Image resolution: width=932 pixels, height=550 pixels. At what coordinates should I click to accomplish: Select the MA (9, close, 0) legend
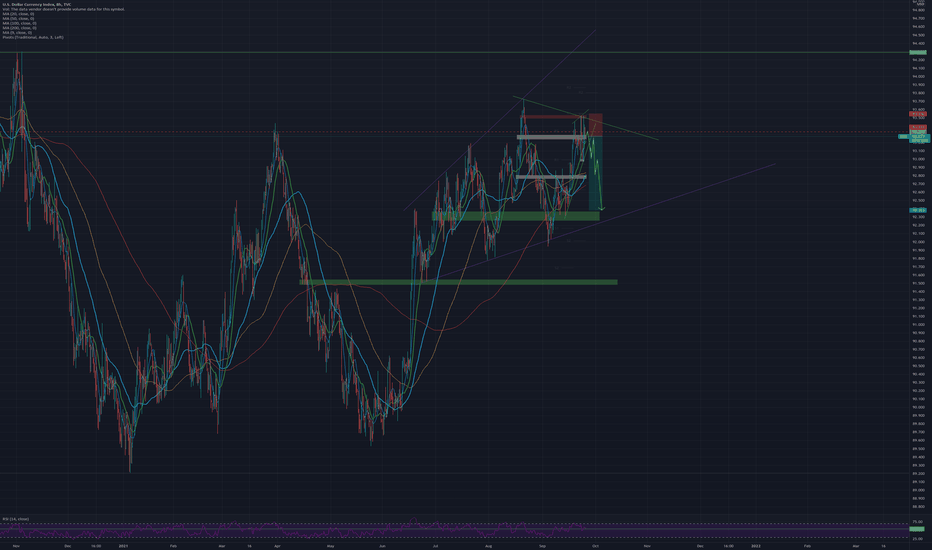coord(17,33)
